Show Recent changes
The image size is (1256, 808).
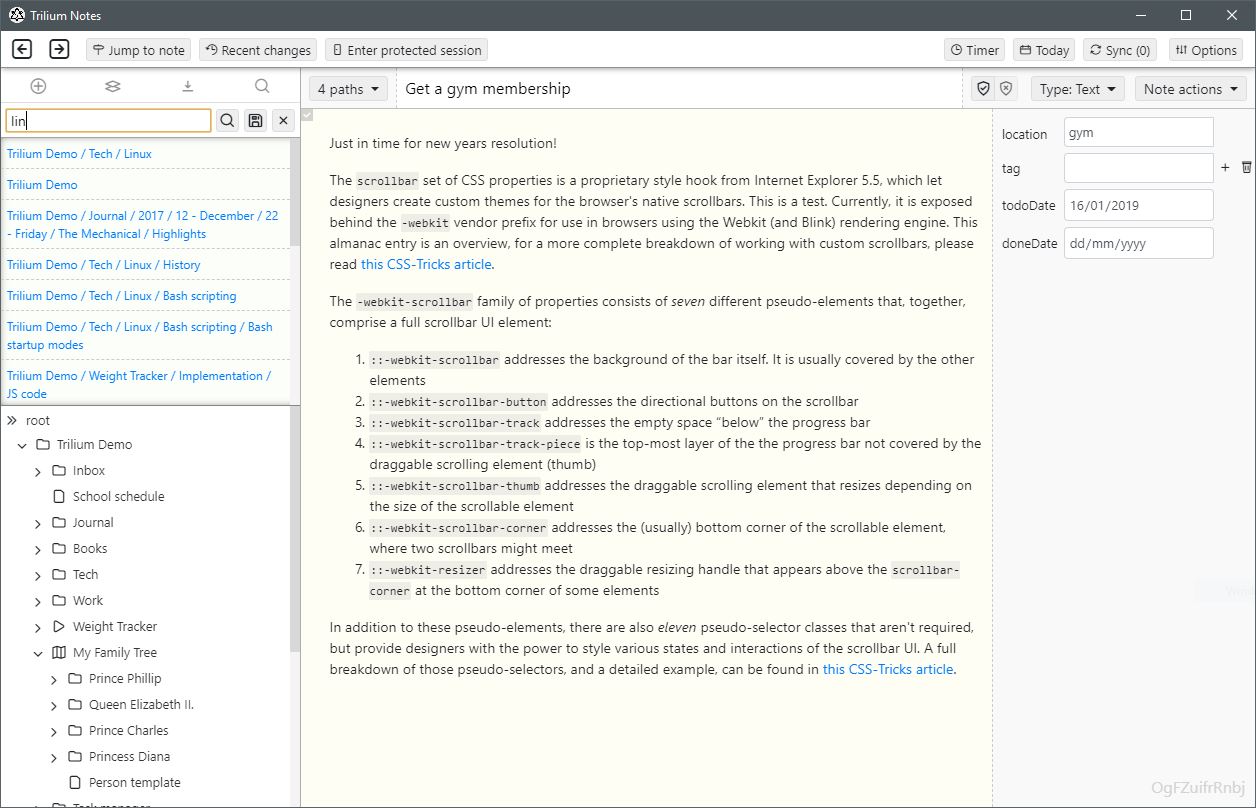259,50
